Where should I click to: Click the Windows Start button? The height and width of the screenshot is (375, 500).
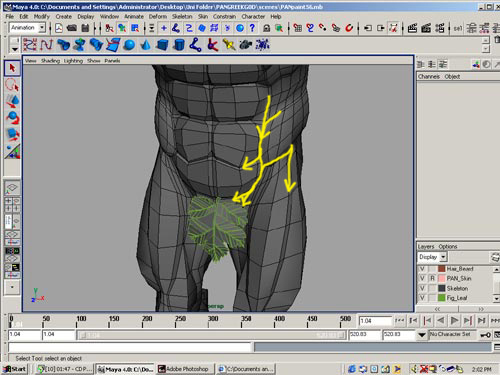click(x=14, y=369)
